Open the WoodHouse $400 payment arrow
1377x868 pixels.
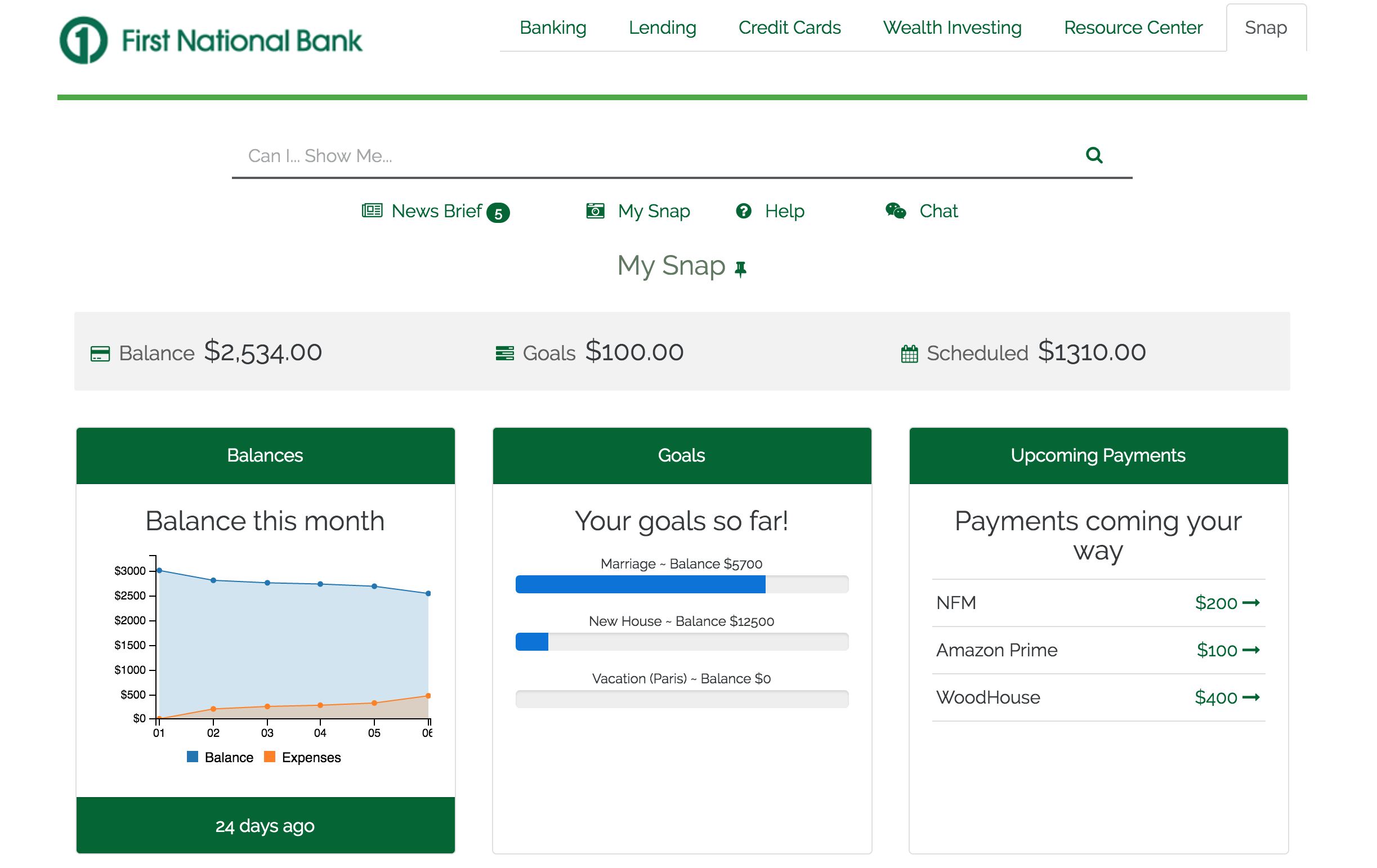1251,697
